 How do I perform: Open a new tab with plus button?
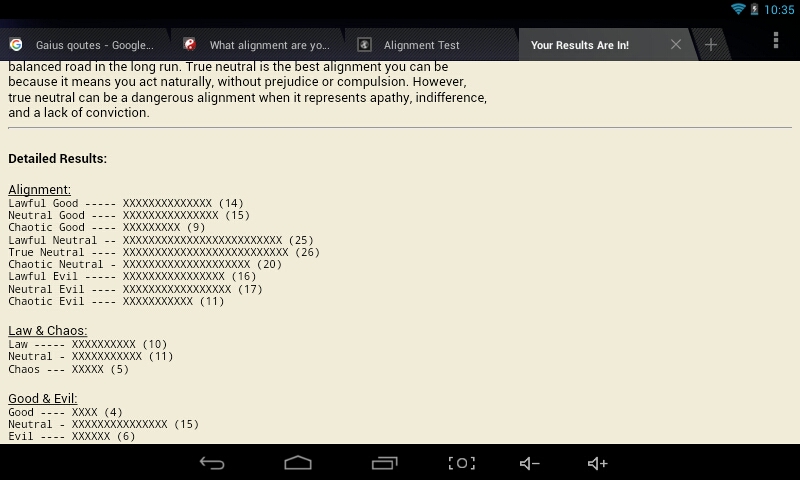tap(710, 45)
